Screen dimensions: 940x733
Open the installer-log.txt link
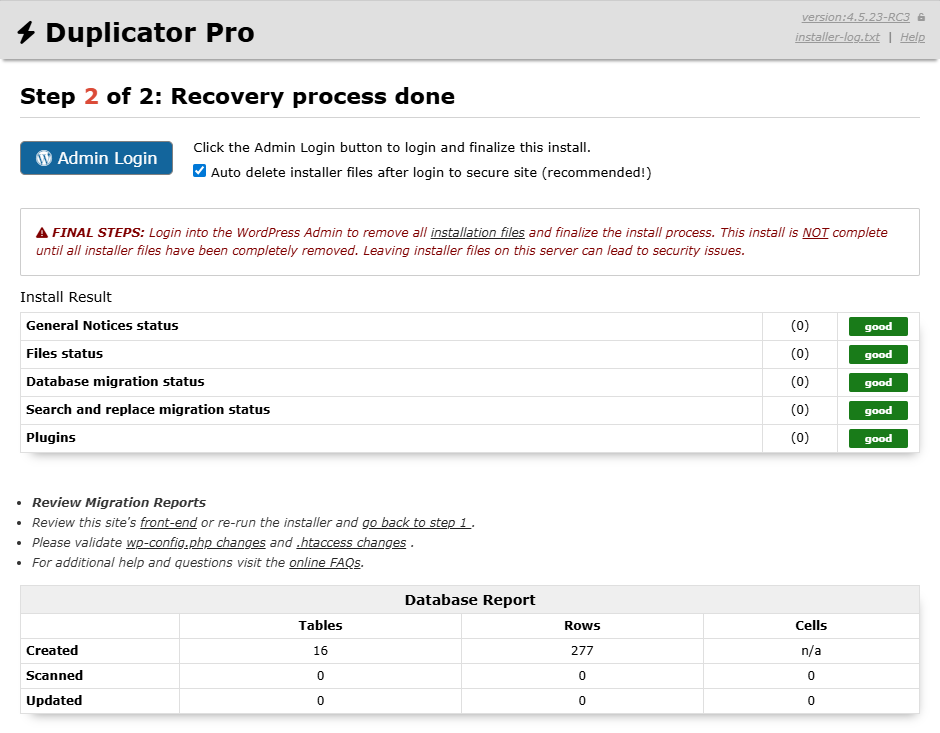837,37
